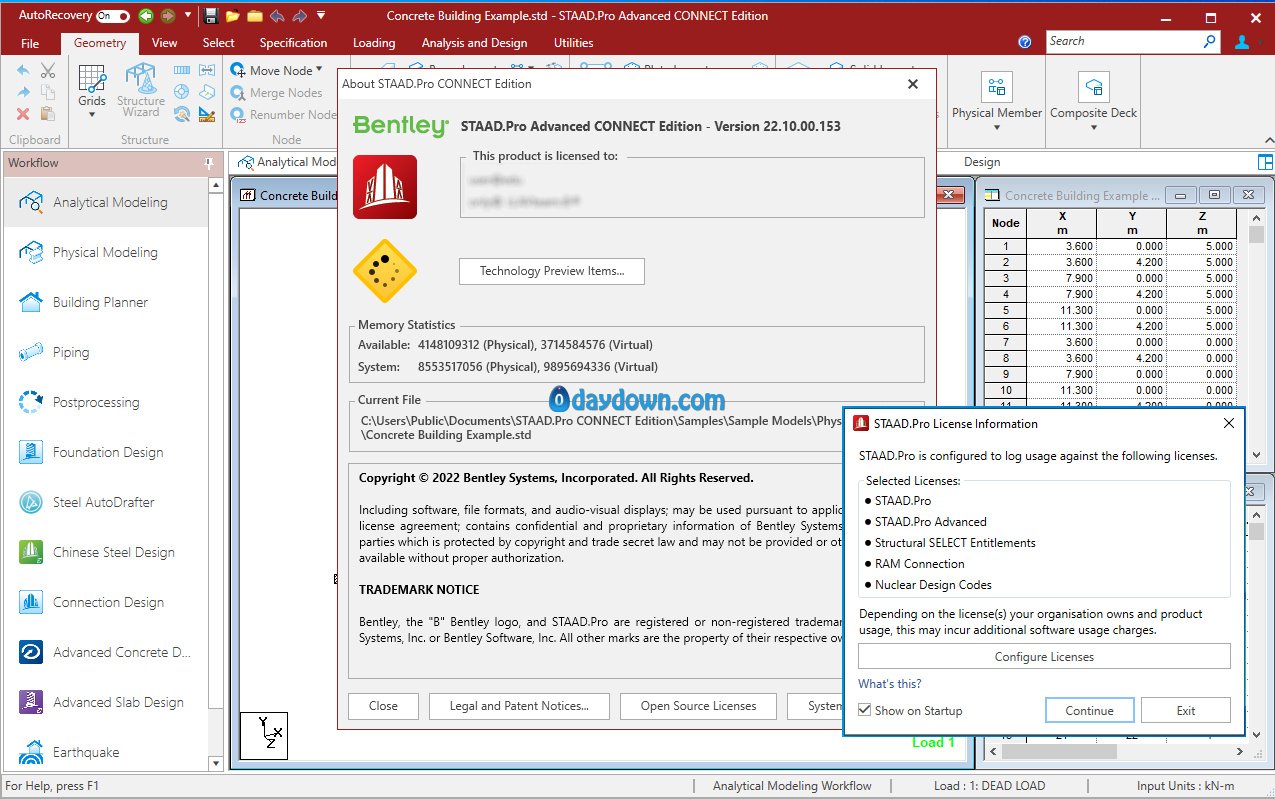Expand the Composite Deck dropdown arrow
1275x799 pixels.
point(1094,128)
